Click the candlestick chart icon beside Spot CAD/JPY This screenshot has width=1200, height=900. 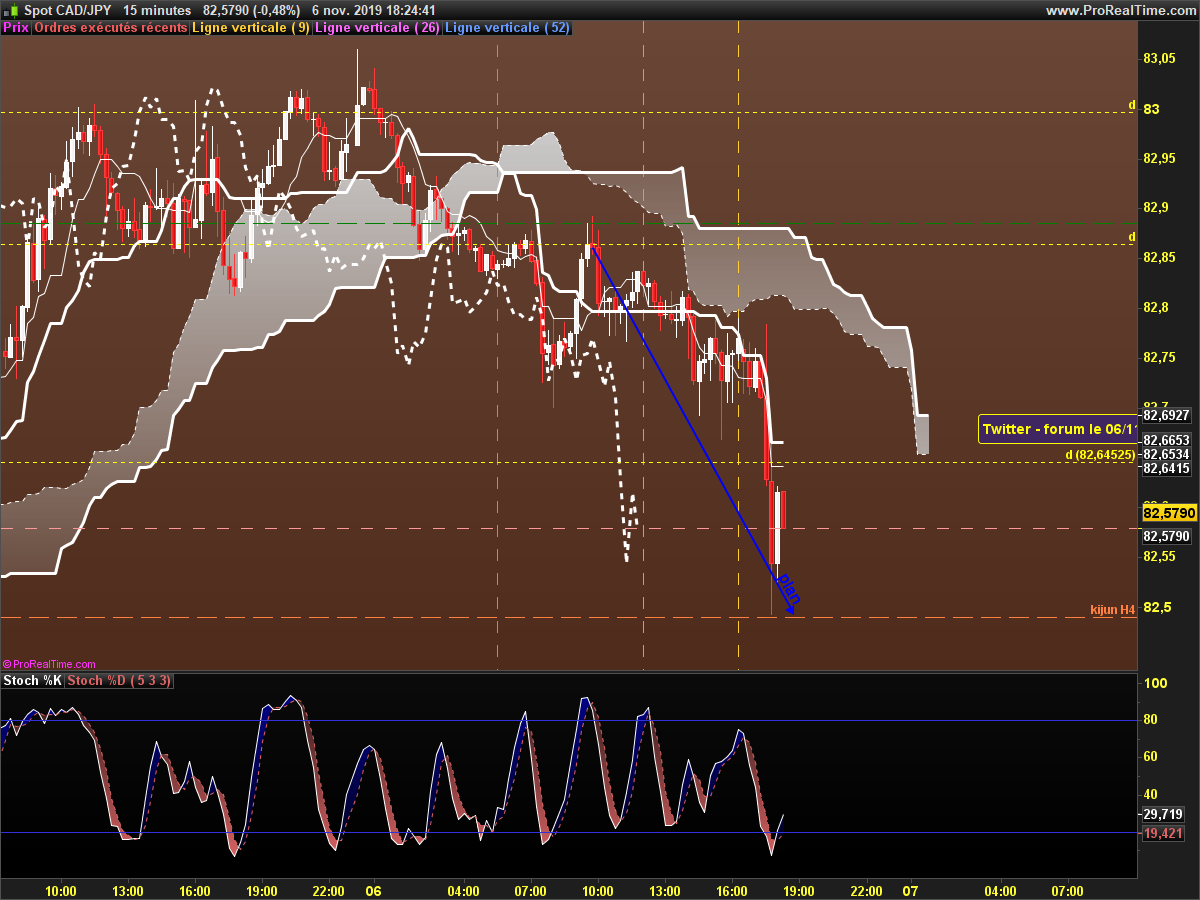(x=10, y=9)
